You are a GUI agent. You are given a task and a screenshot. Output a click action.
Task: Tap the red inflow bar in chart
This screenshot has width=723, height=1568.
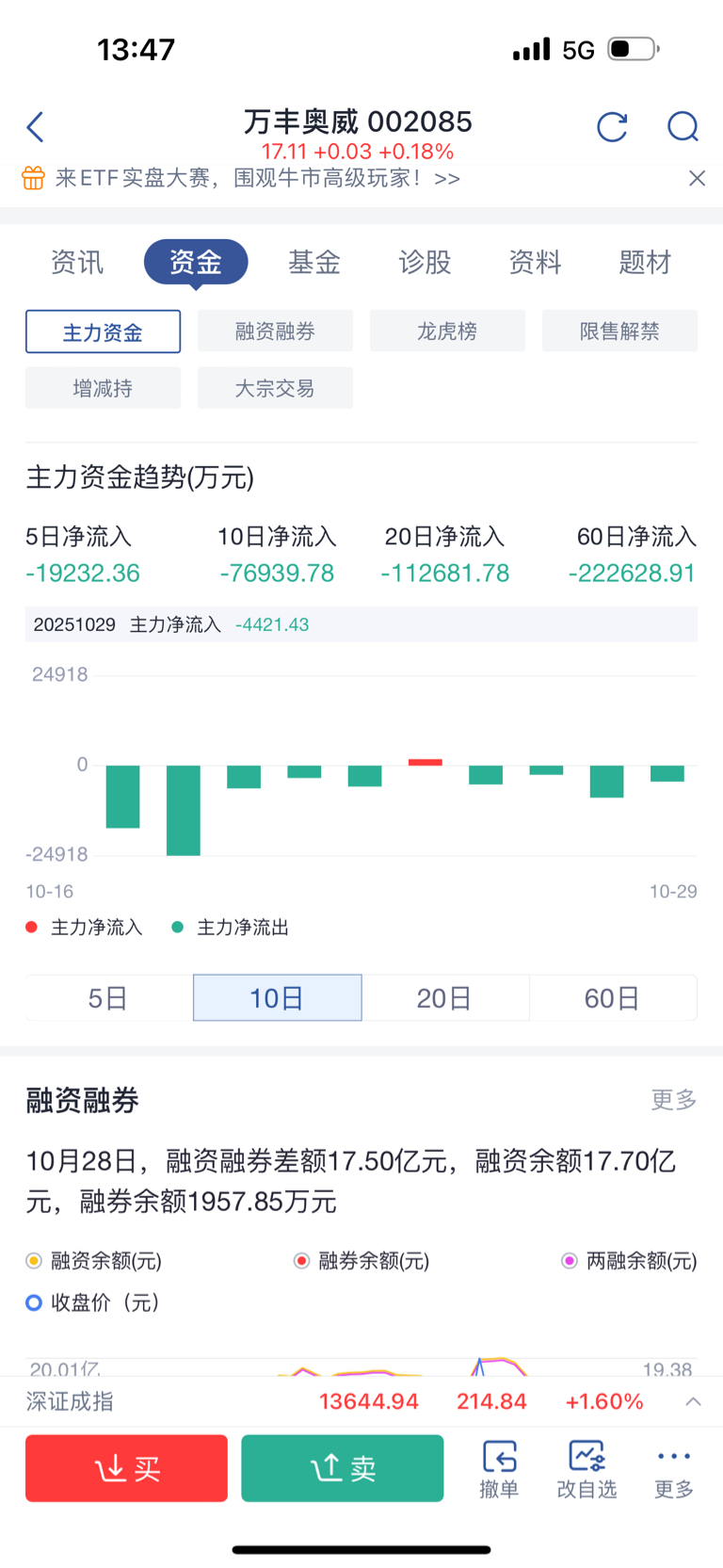click(x=426, y=762)
